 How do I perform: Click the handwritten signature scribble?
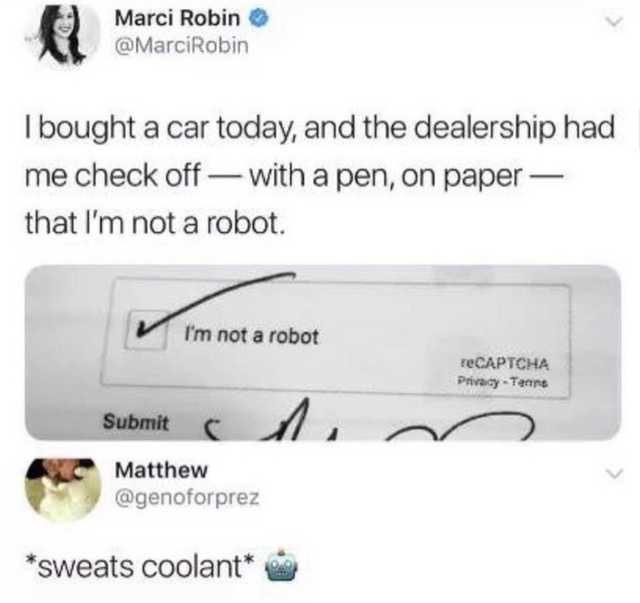369,423
